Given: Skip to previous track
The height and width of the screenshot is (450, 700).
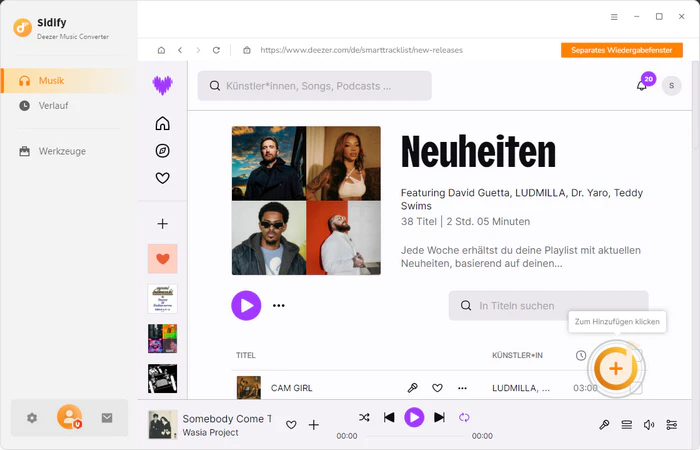Looking at the screenshot, I should [389, 417].
